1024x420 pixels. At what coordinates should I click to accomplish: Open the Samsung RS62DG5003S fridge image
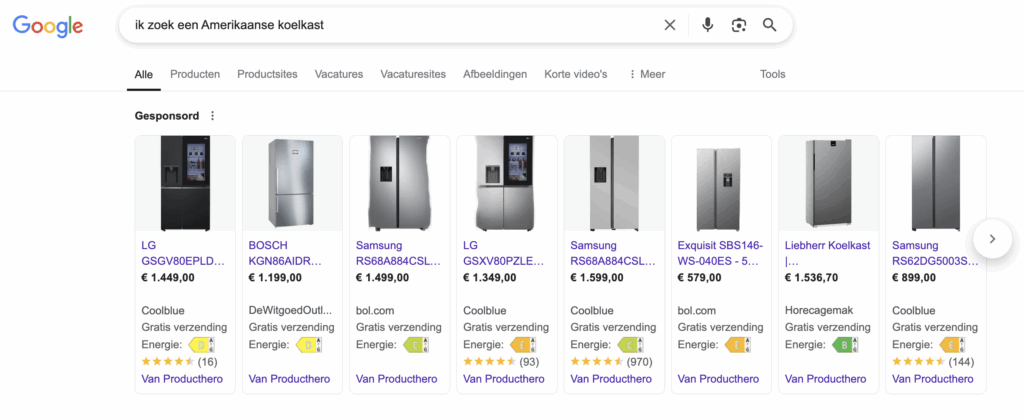tap(936, 184)
